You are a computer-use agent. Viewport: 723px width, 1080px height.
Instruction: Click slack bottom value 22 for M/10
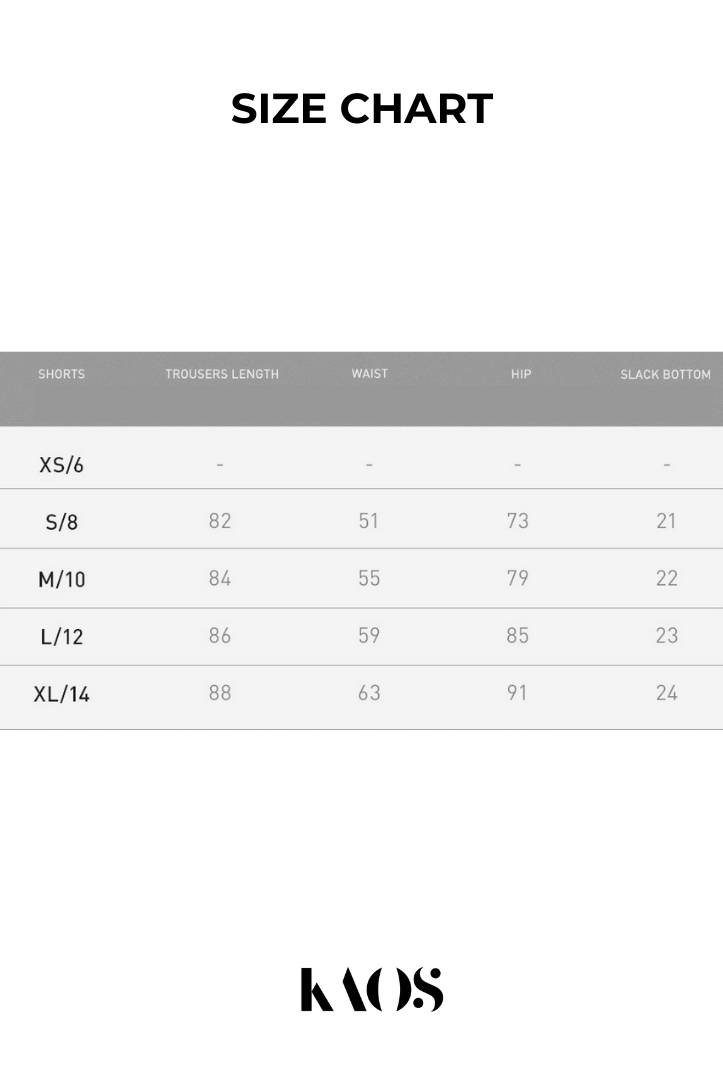(667, 578)
